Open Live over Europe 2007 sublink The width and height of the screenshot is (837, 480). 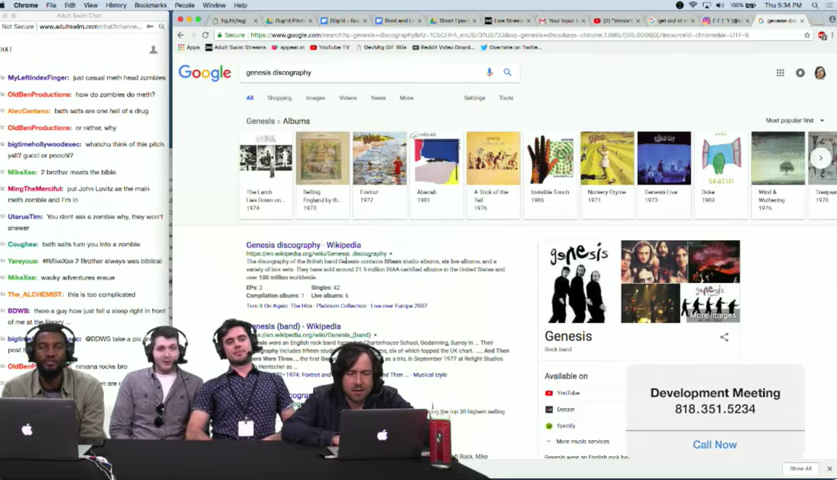[x=399, y=306]
